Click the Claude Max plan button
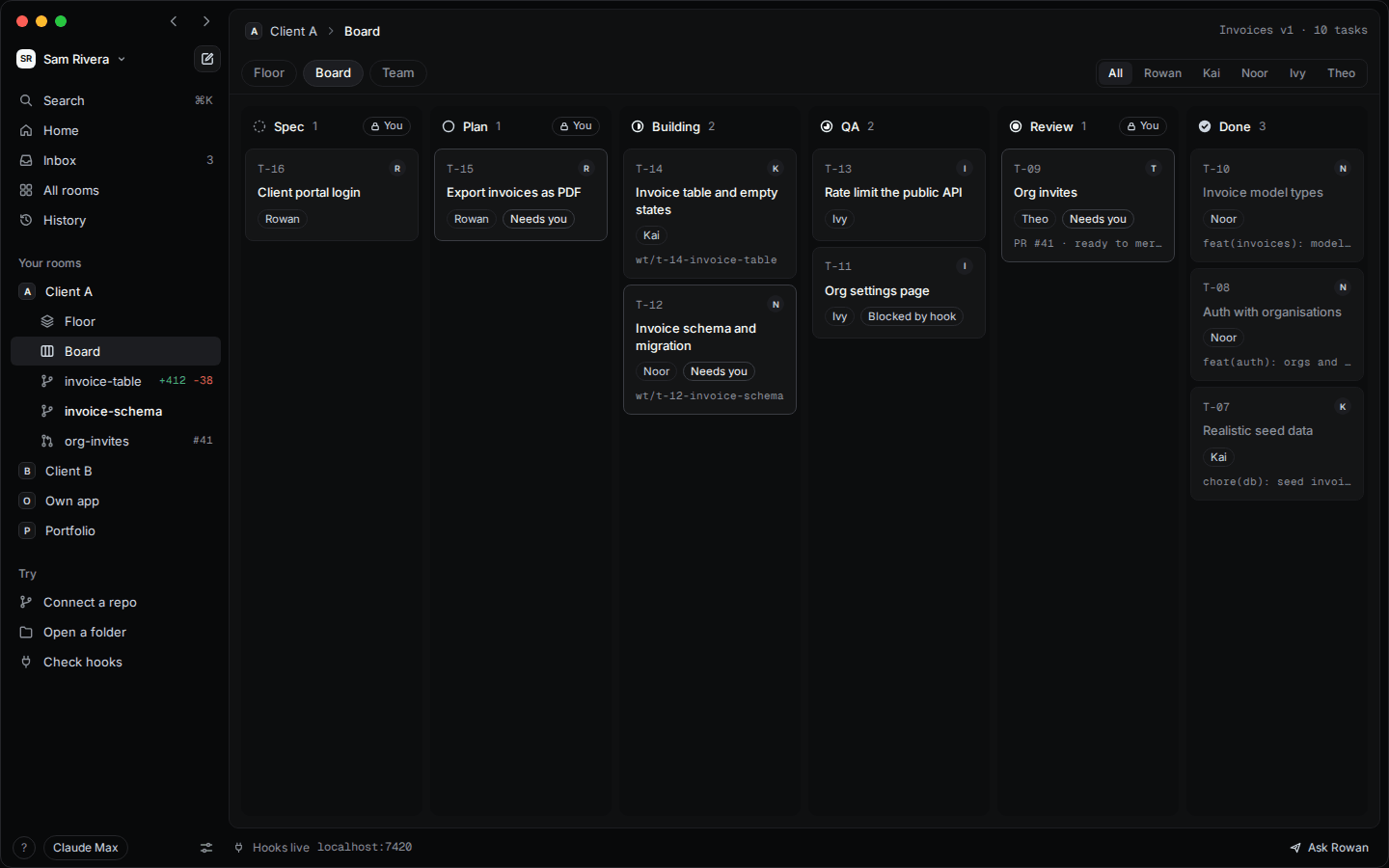The width and height of the screenshot is (1389, 868). 86,848
